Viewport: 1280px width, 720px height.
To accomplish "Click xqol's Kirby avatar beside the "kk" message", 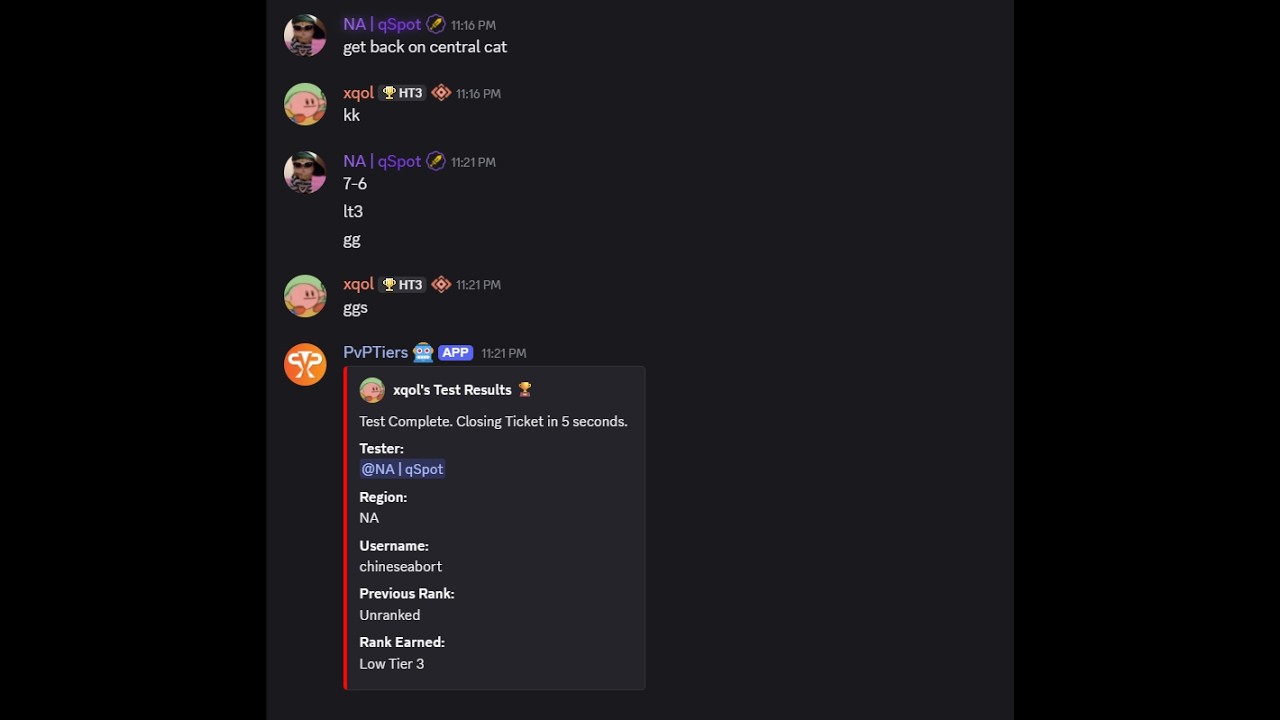I will [305, 104].
